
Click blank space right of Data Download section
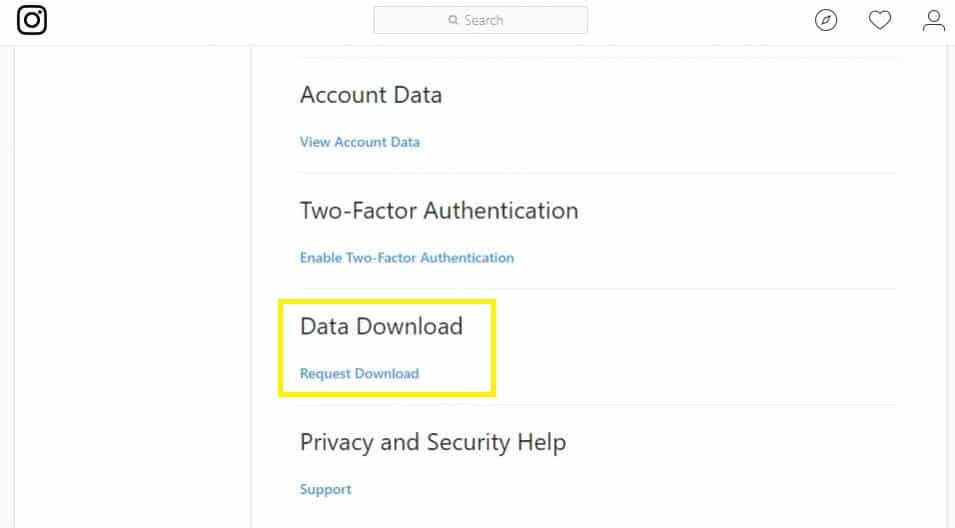694,347
